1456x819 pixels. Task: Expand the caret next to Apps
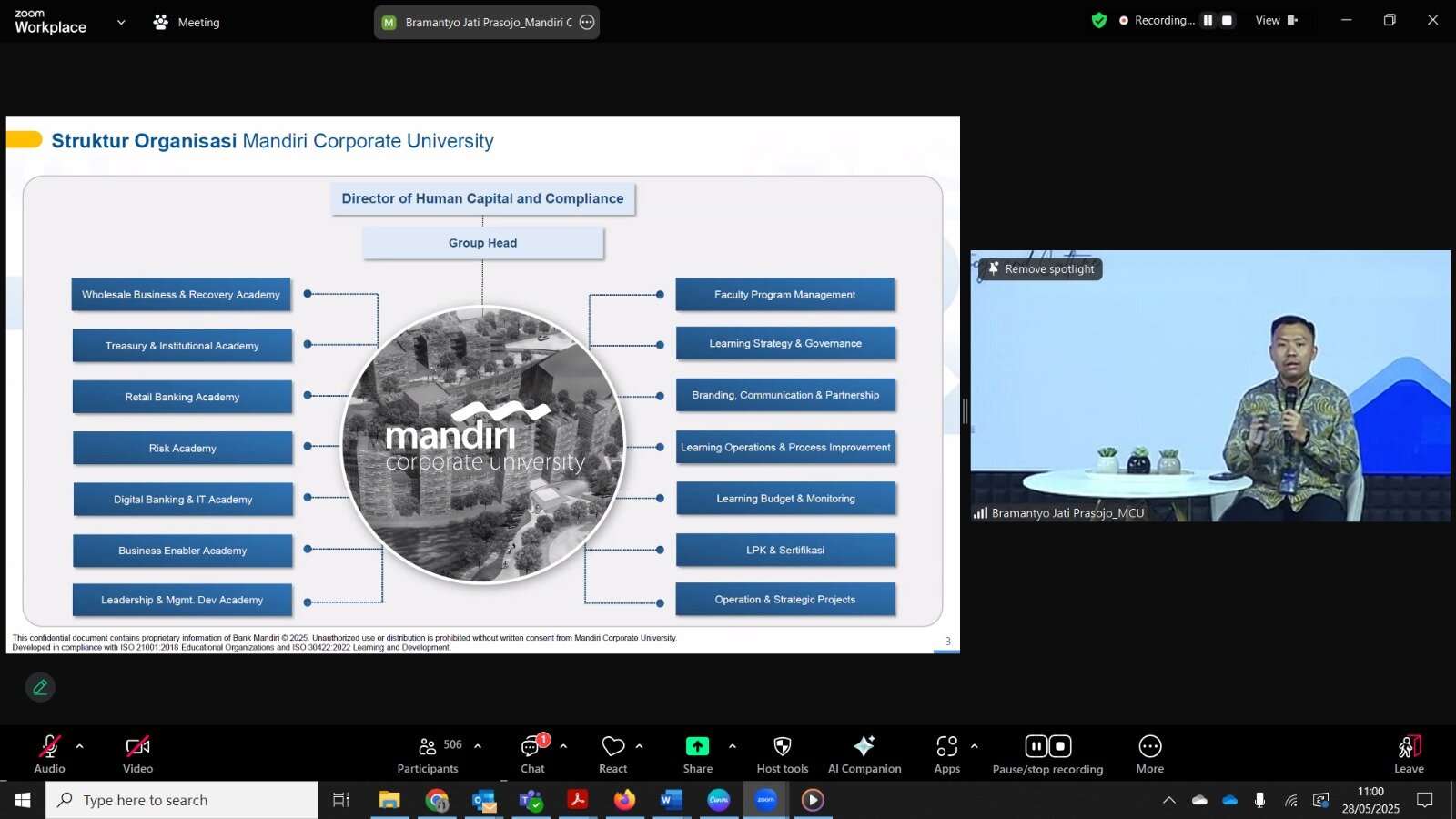(974, 746)
